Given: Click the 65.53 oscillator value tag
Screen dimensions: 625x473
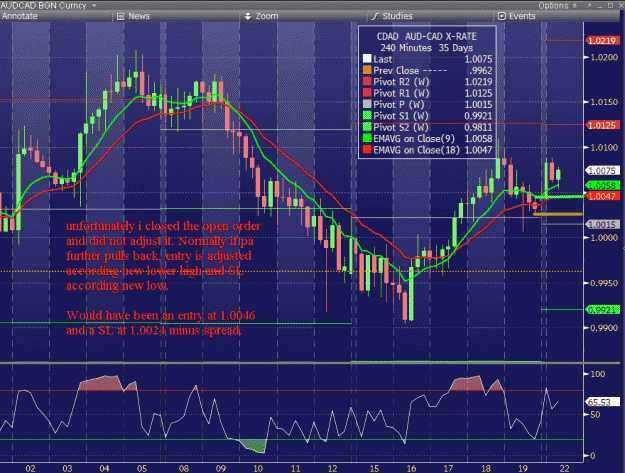Looking at the screenshot, I should coord(602,402).
